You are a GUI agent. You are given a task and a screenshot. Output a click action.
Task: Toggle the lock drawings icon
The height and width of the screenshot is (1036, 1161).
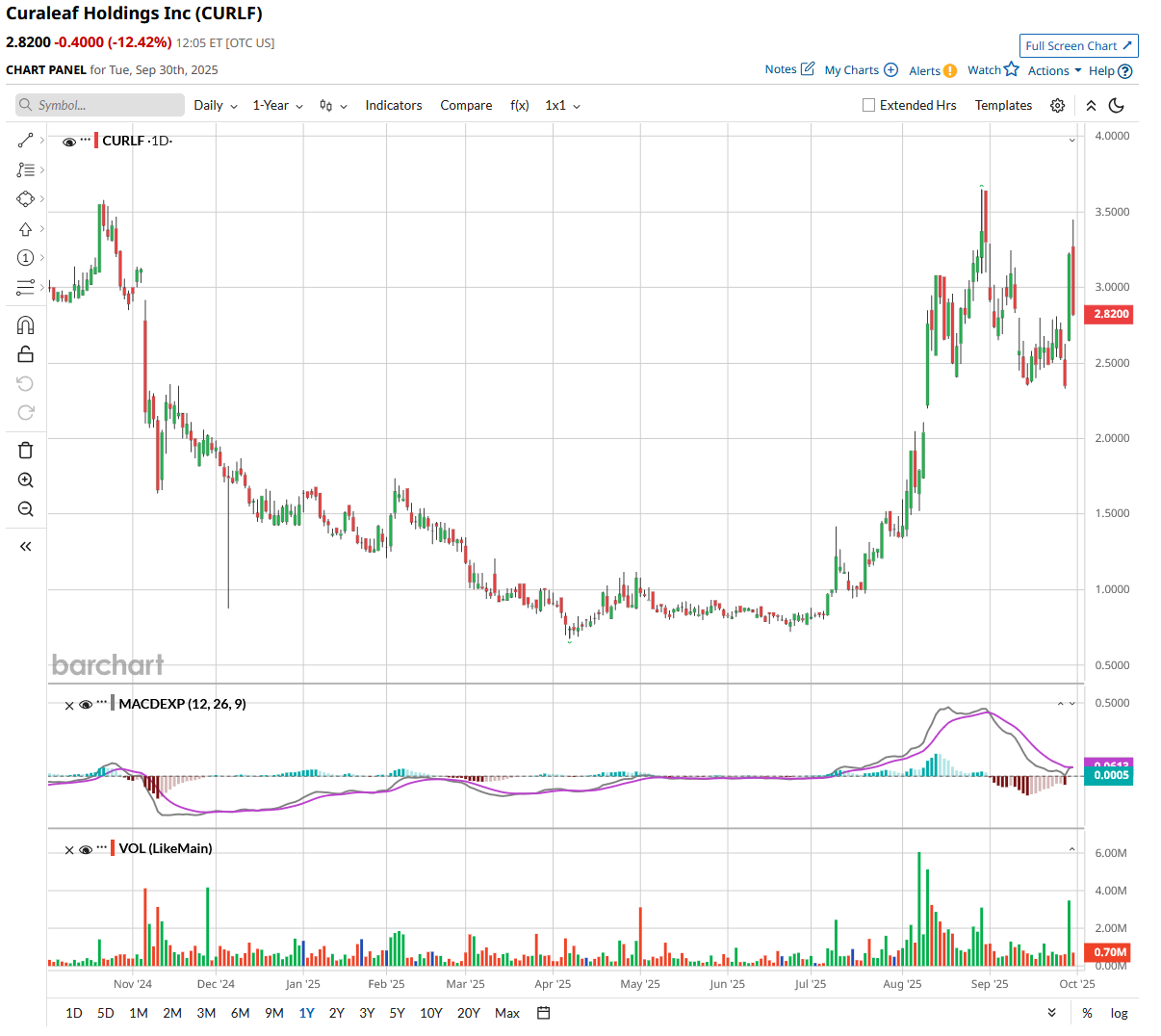[x=26, y=354]
